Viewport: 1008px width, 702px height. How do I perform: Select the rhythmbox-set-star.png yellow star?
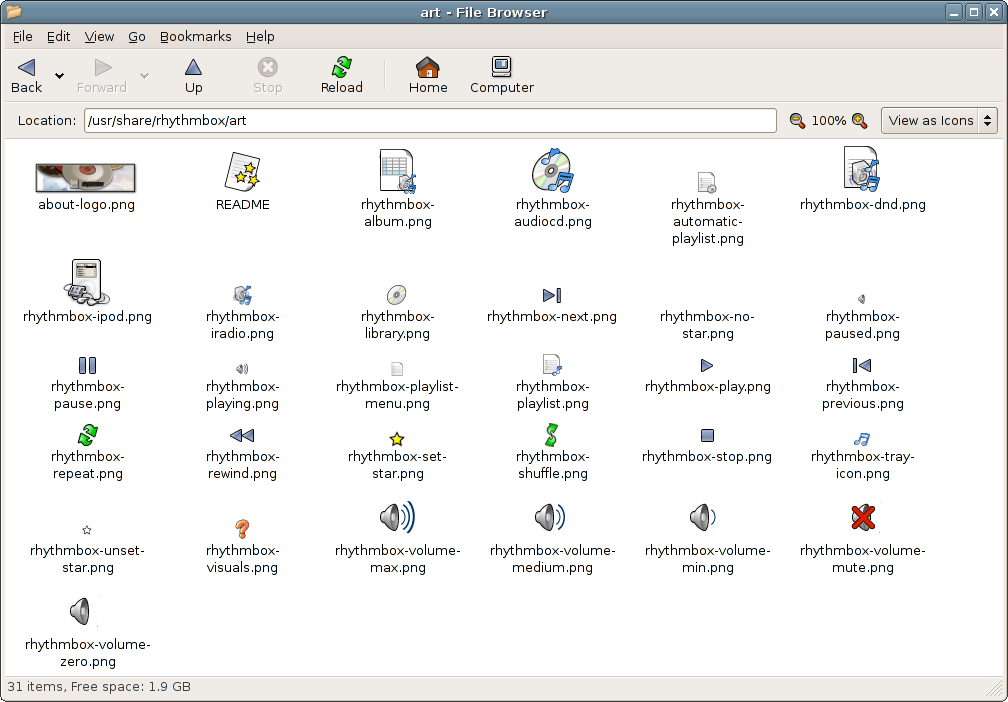(397, 439)
